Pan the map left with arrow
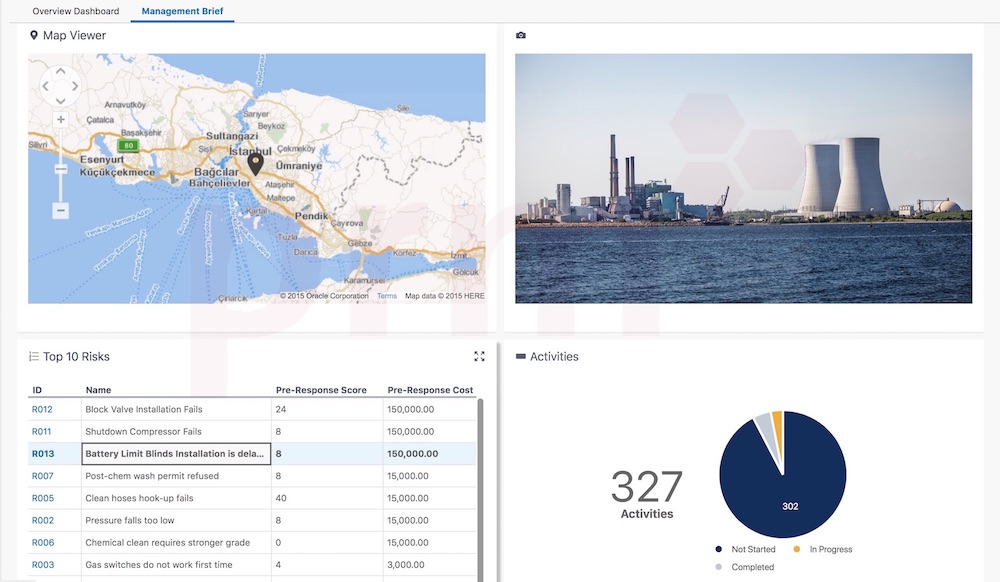 click(47, 86)
